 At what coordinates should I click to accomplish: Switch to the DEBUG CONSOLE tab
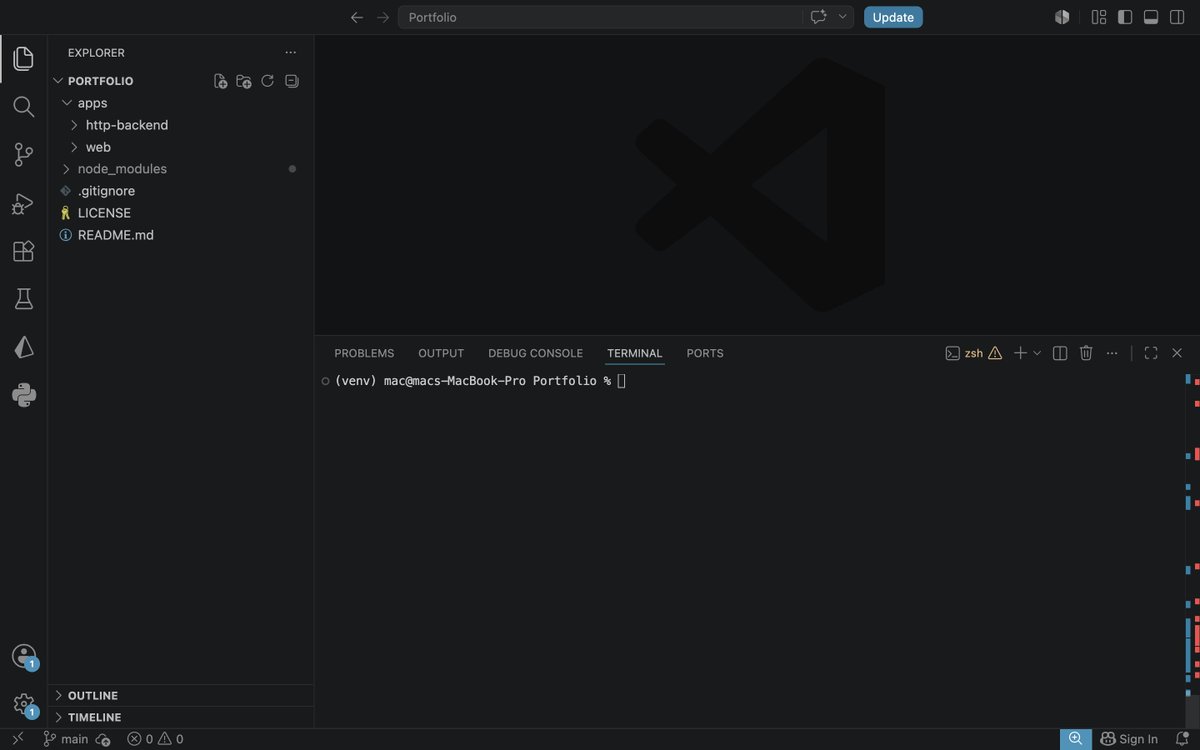point(535,353)
